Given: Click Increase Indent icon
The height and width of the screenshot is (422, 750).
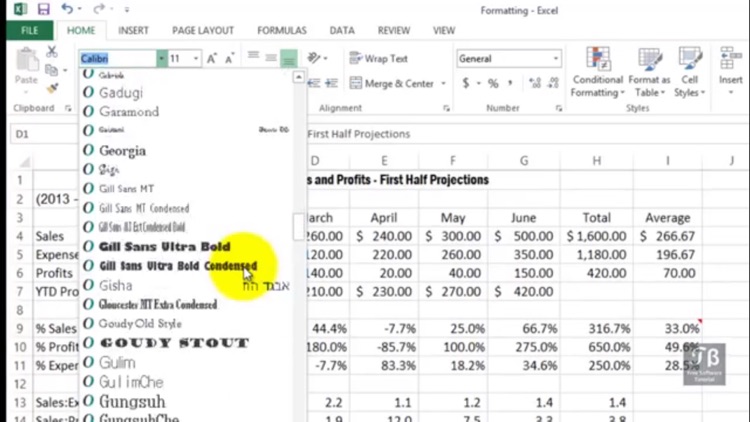Looking at the screenshot, I should 331,83.
